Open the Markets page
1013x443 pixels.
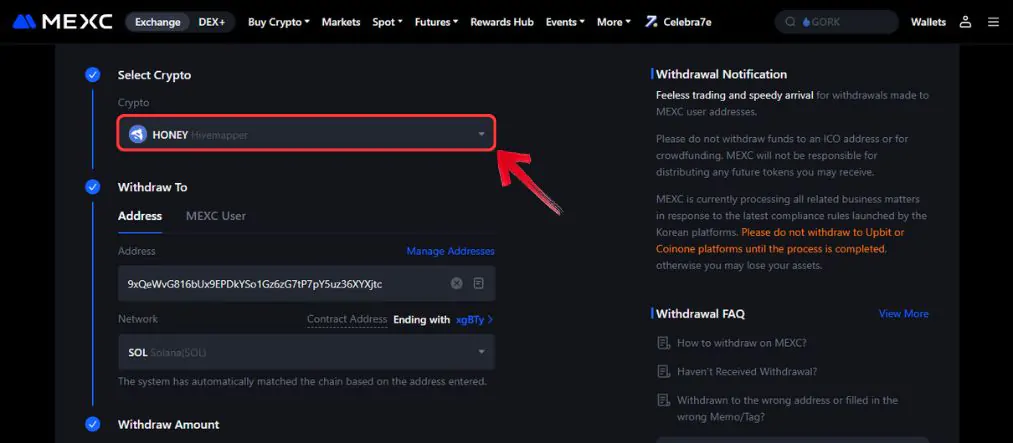(x=341, y=22)
